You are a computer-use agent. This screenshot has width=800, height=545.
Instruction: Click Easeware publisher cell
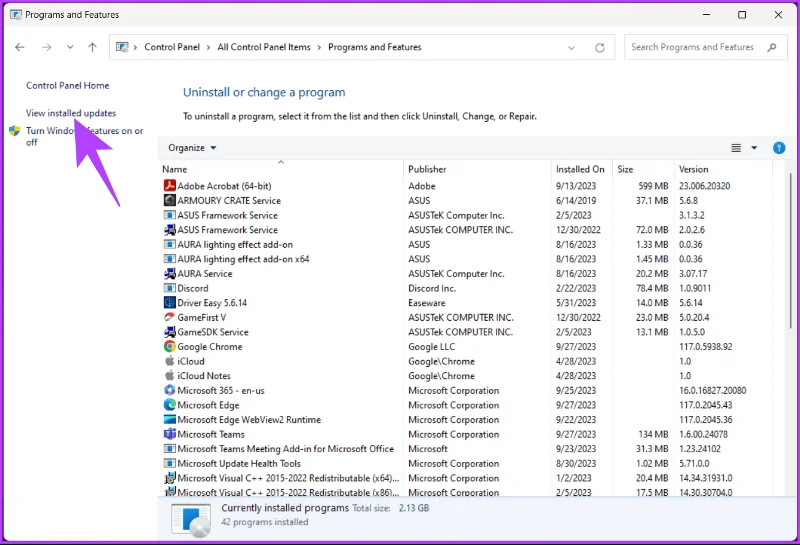pos(427,303)
